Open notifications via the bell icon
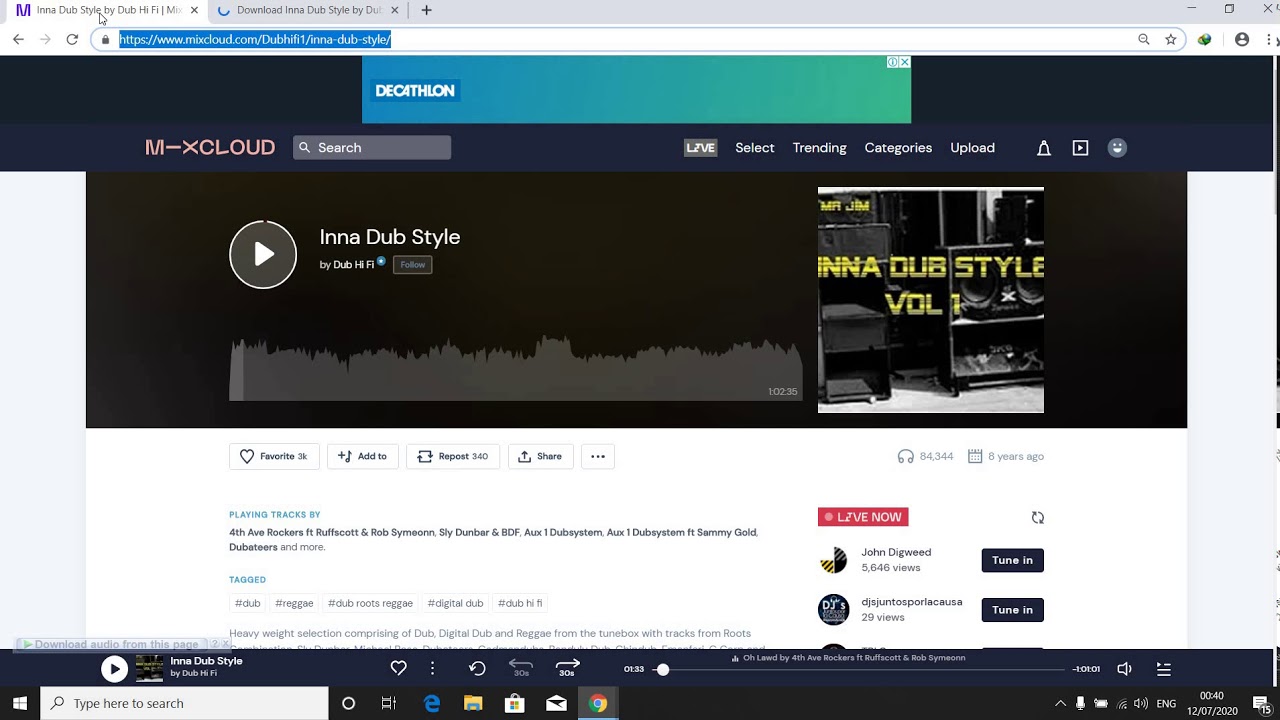The image size is (1280, 720). click(x=1043, y=147)
